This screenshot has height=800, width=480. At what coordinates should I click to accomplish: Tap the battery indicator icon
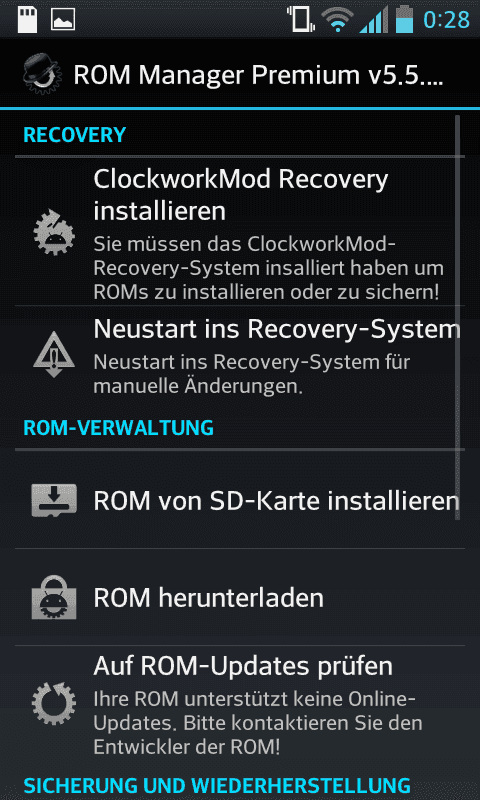tap(404, 19)
